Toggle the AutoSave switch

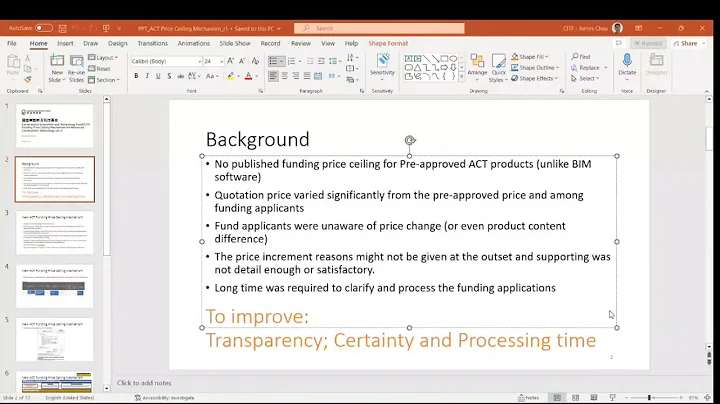44,28
